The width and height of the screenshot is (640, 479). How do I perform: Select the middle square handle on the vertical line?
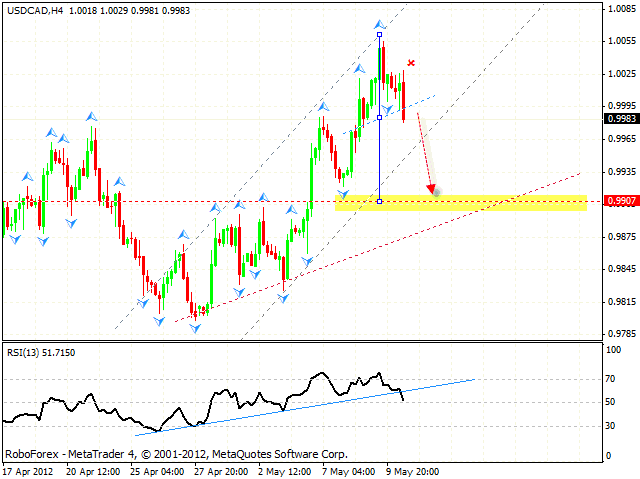tap(379, 117)
